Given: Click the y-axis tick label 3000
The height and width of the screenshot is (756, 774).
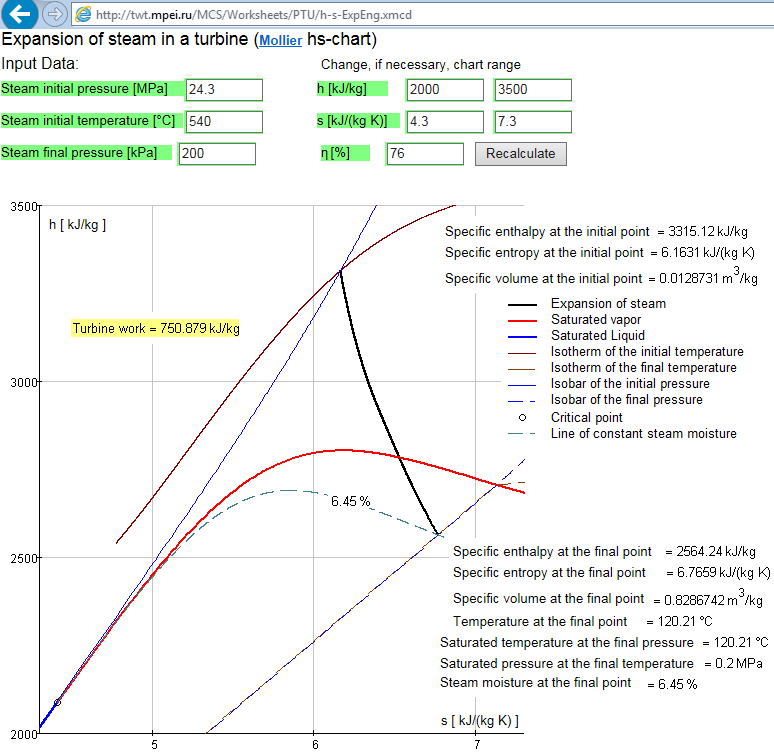Looking at the screenshot, I should click(24, 383).
